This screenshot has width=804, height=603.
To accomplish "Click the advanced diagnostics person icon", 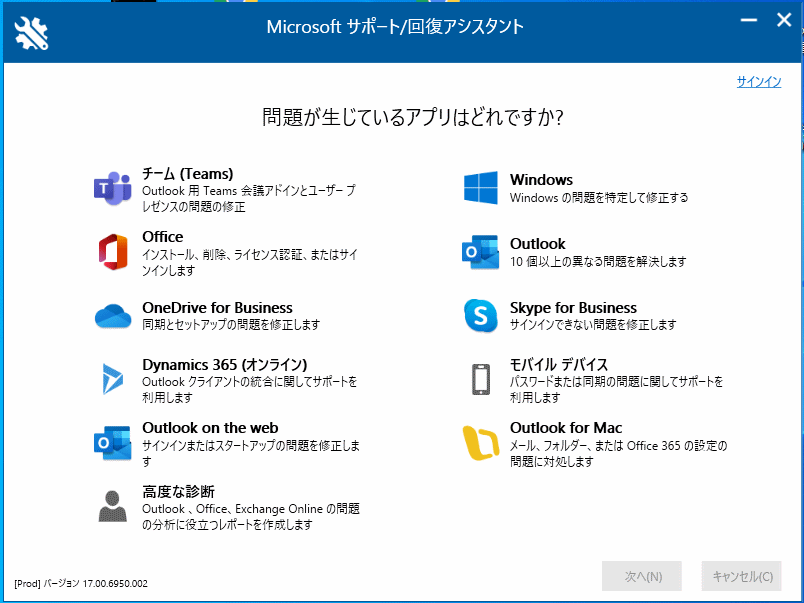I will [x=112, y=506].
